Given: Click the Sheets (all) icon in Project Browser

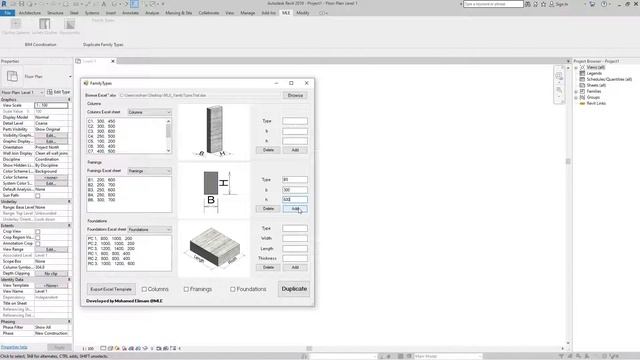Looking at the screenshot, I should [582, 85].
